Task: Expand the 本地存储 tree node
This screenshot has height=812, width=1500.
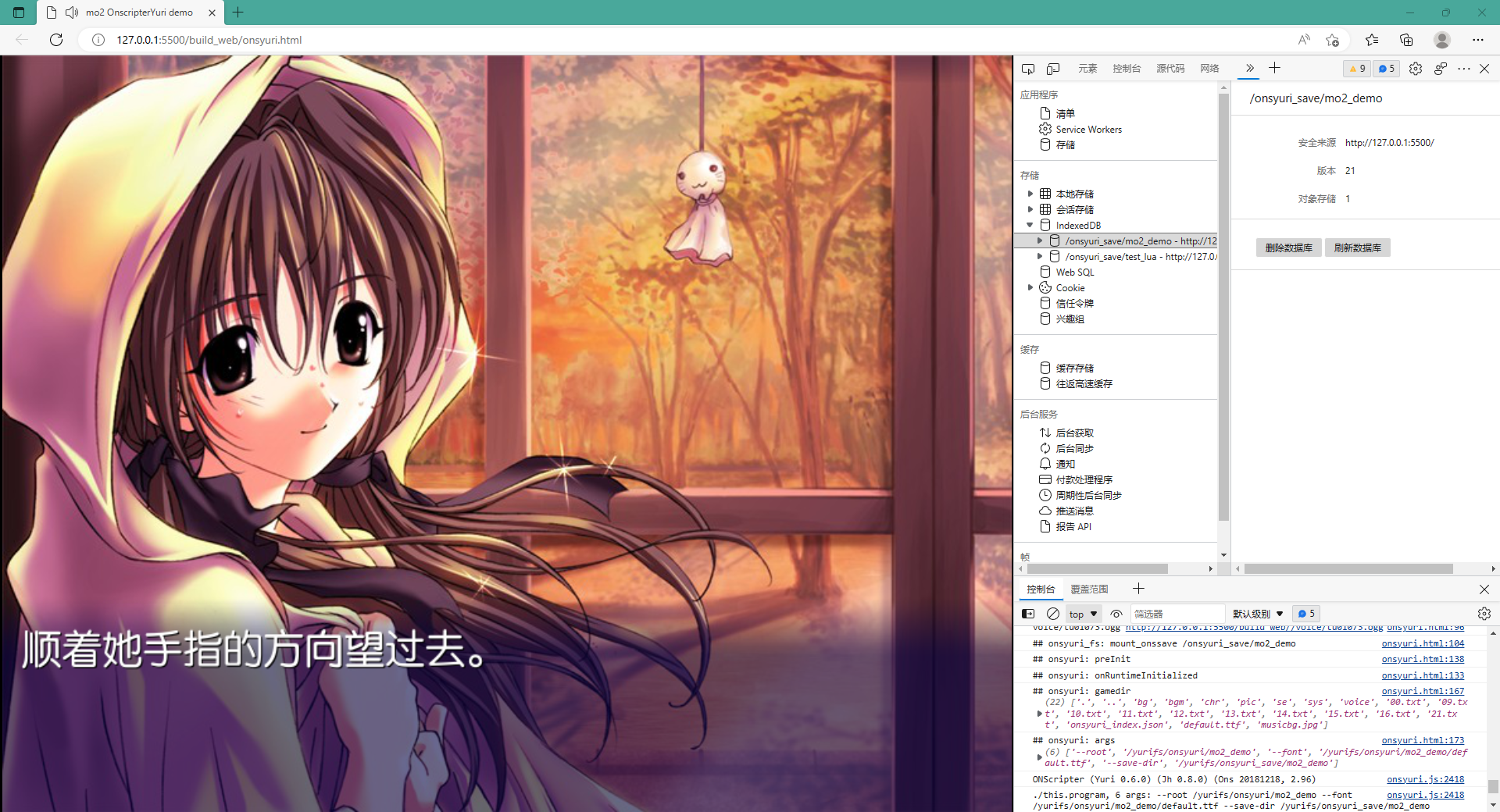Action: tap(1030, 194)
